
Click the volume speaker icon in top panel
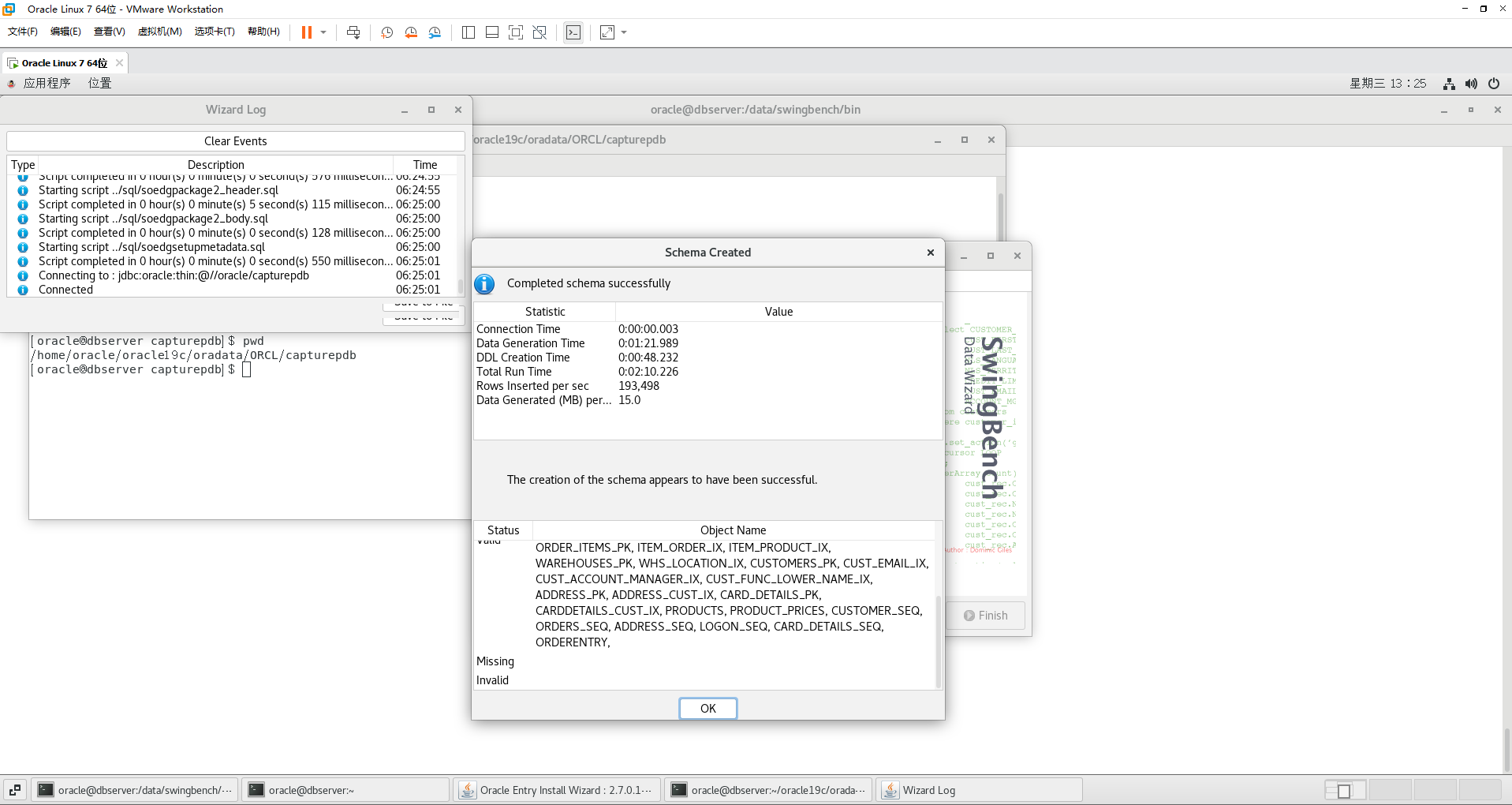point(1471,84)
